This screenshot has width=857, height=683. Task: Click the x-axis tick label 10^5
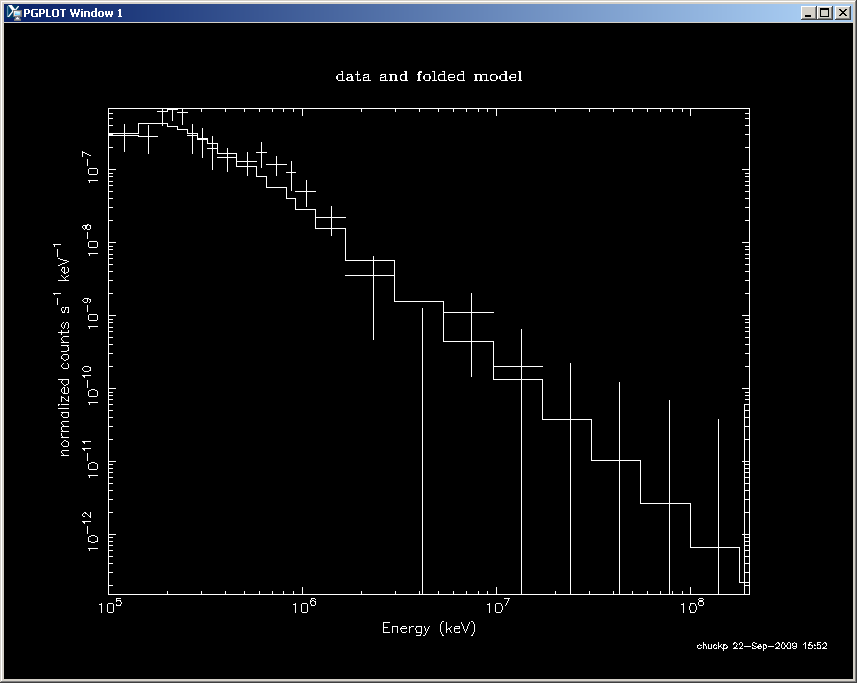110,607
